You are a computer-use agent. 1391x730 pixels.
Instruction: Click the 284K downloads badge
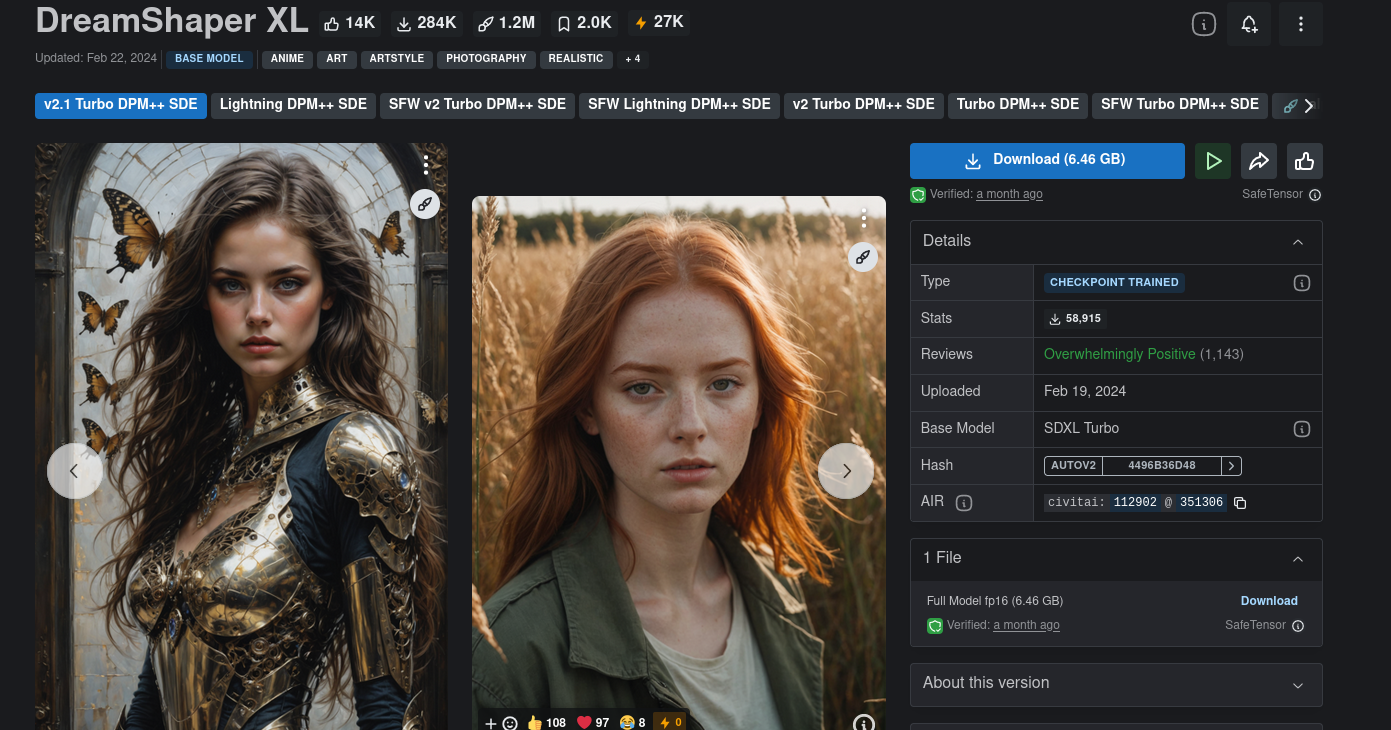pos(426,23)
